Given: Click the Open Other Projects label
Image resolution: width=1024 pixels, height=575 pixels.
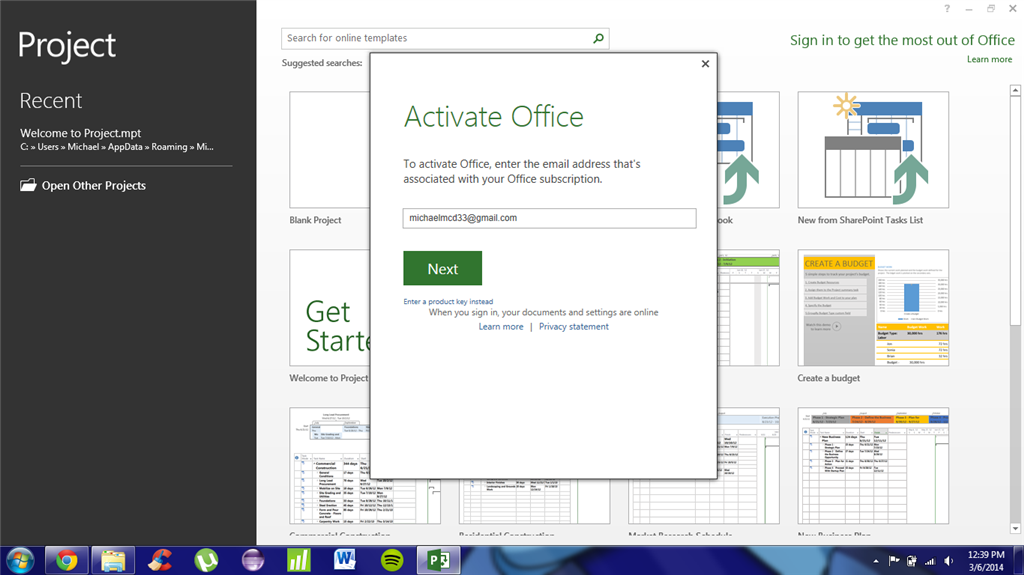Looking at the screenshot, I should pyautogui.click(x=94, y=186).
